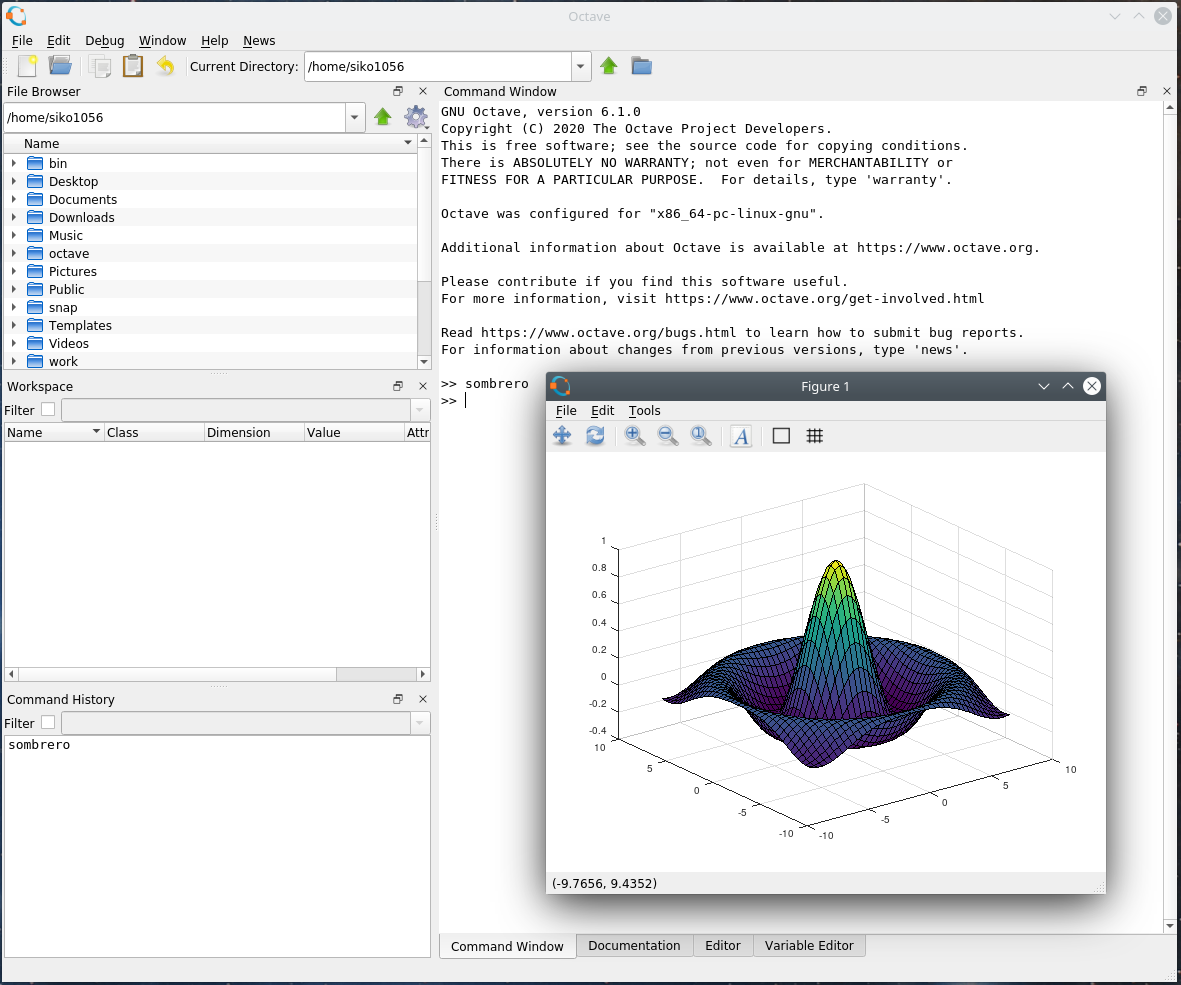Browse directories with main toolbar folder icon
This screenshot has height=985, width=1181.
click(x=642, y=66)
